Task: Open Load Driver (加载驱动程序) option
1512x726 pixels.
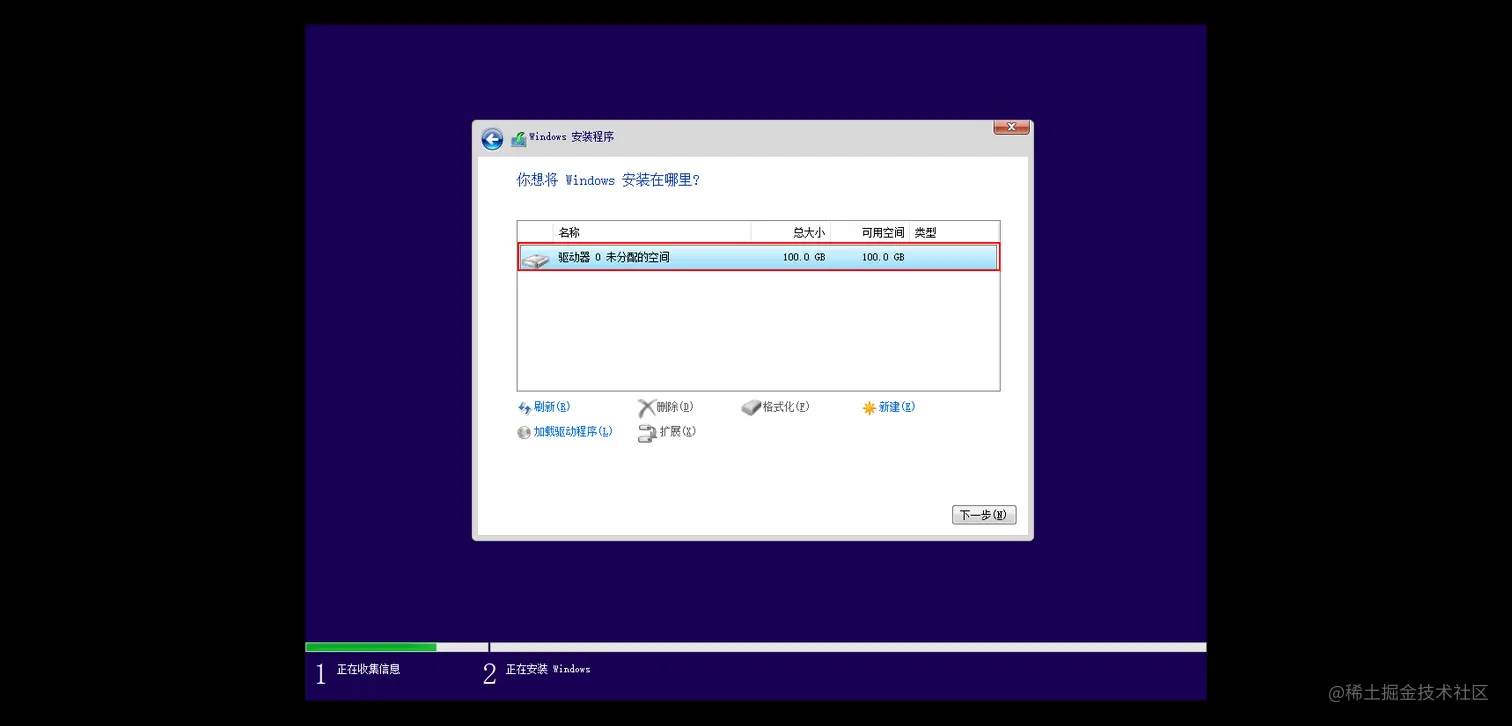Action: click(x=523, y=432)
